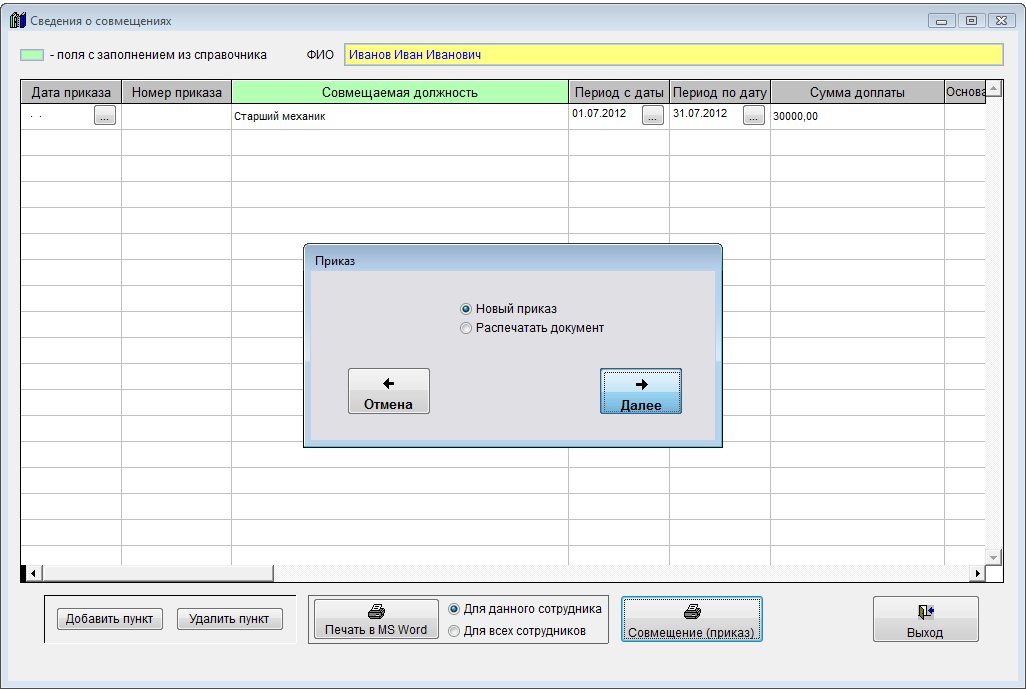This screenshot has height=689, width=1026.
Task: Click the Период с даты column header
Action: pyautogui.click(x=619, y=92)
